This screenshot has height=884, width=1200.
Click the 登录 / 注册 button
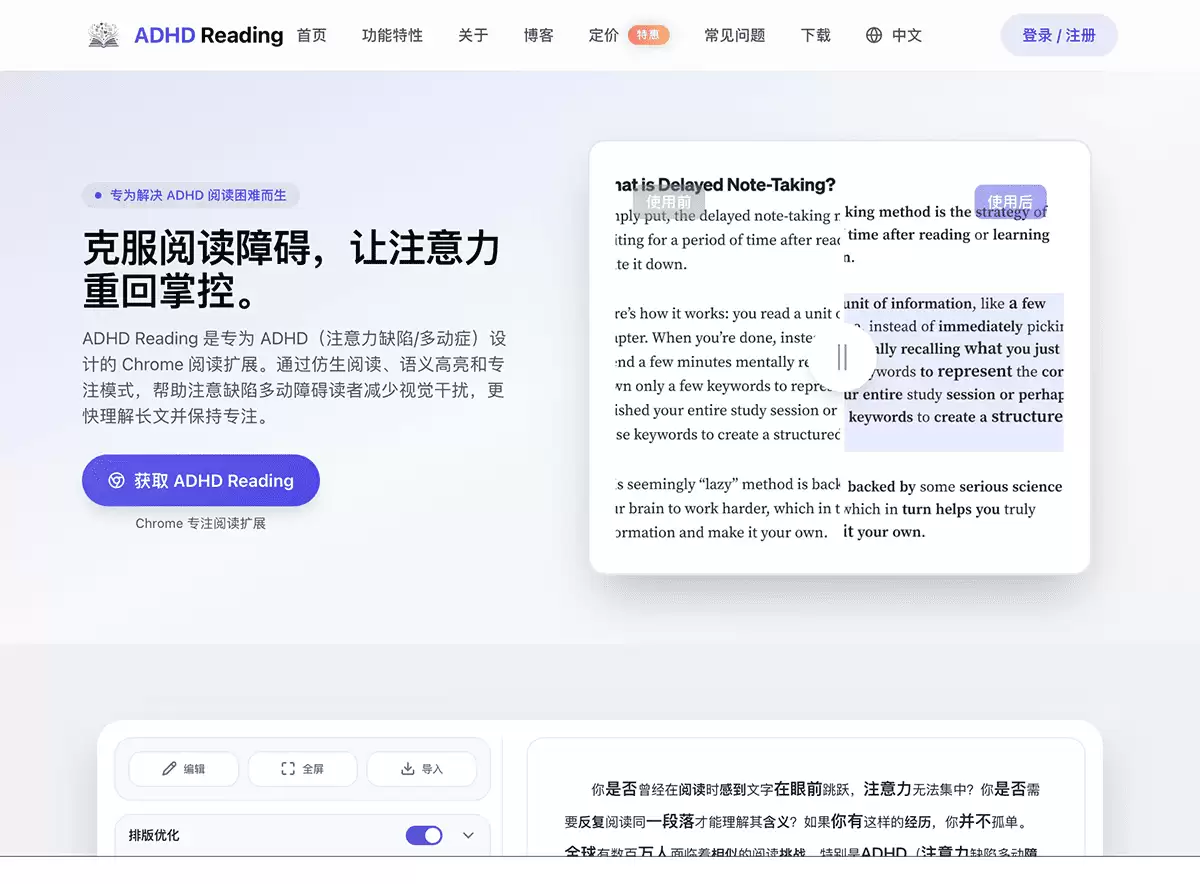coord(1059,35)
